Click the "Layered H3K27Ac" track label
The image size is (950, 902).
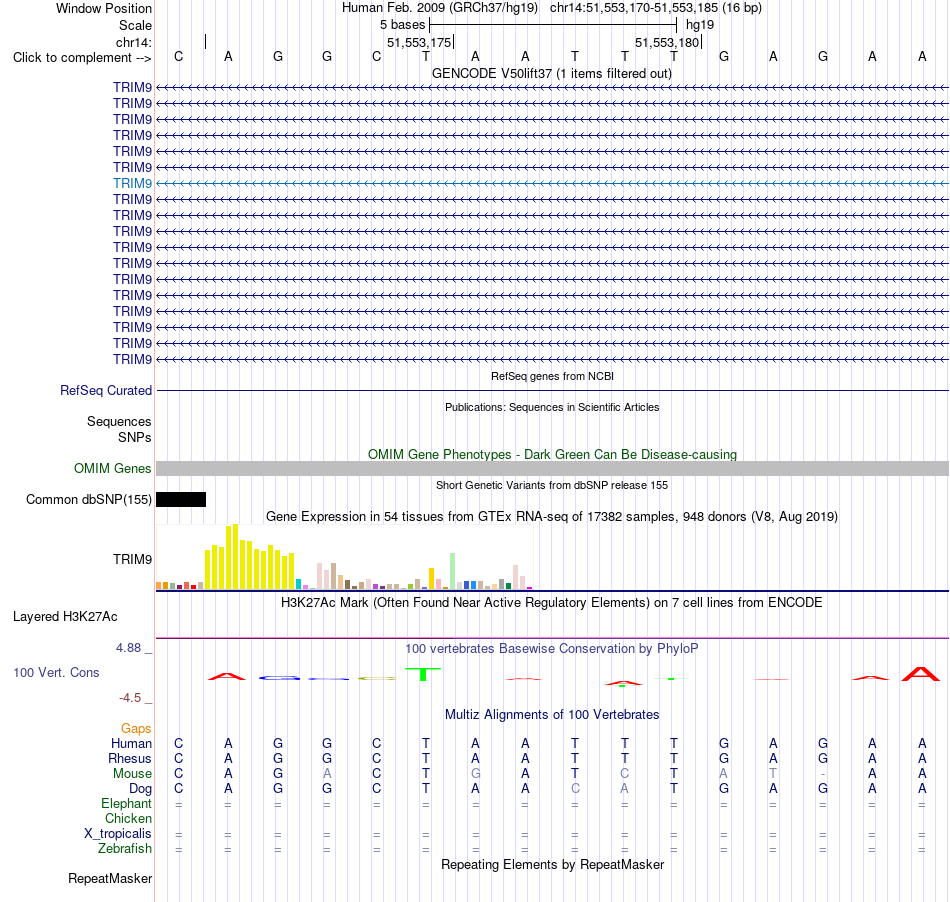pos(65,617)
